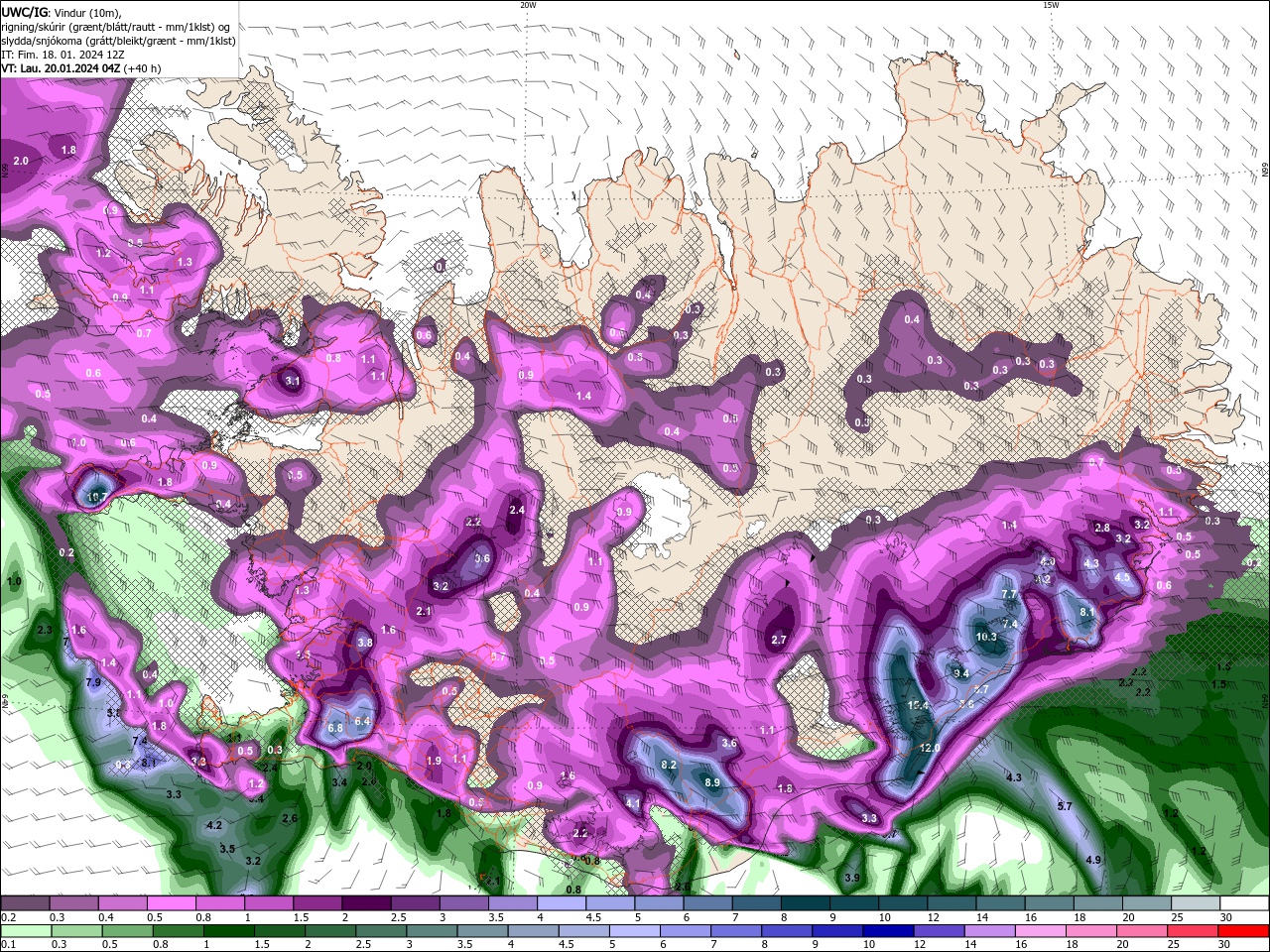Click the 3.9 value near the bottom edge
Screen dimensions: 1270x952
pyautogui.click(x=852, y=878)
